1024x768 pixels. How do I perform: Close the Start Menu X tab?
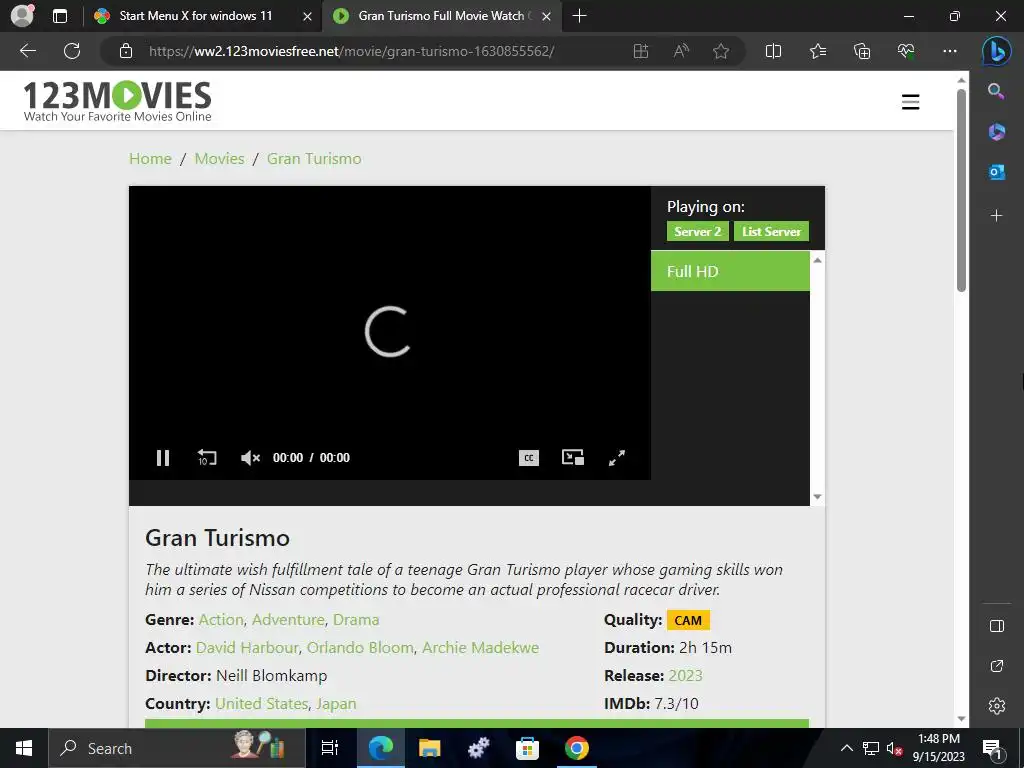coord(307,16)
